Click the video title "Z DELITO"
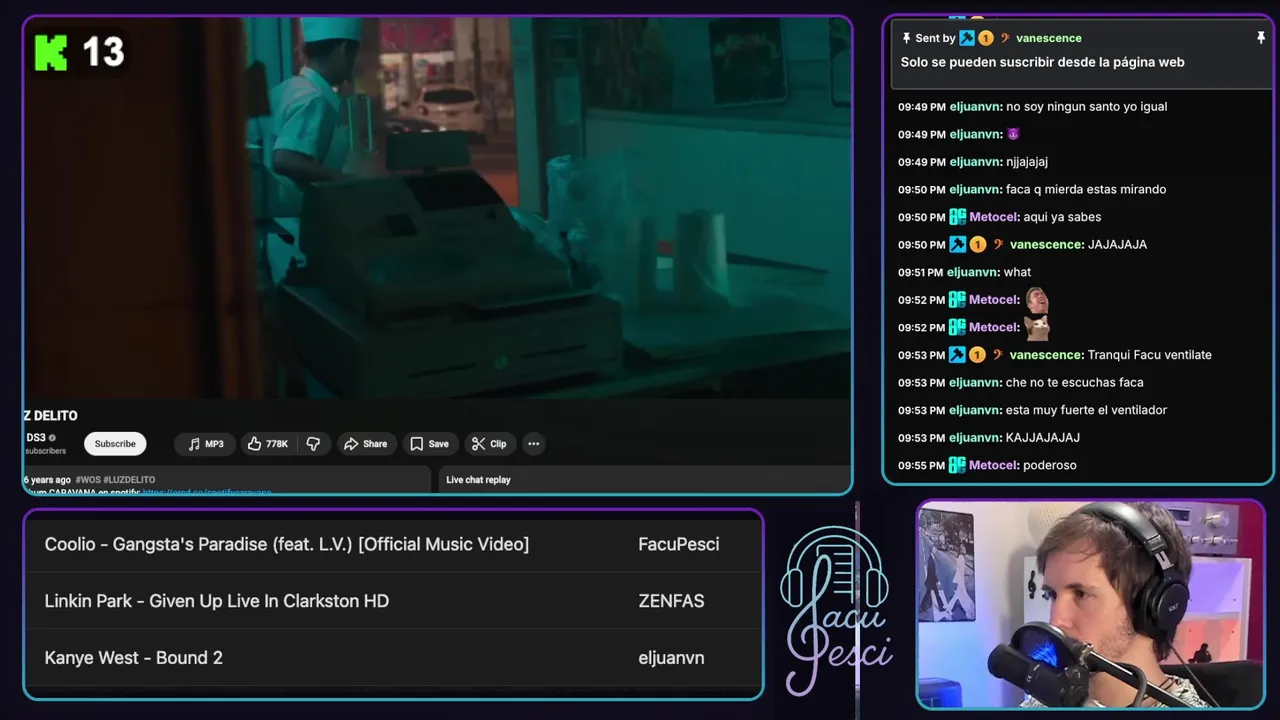Image resolution: width=1280 pixels, height=720 pixels. (x=50, y=416)
